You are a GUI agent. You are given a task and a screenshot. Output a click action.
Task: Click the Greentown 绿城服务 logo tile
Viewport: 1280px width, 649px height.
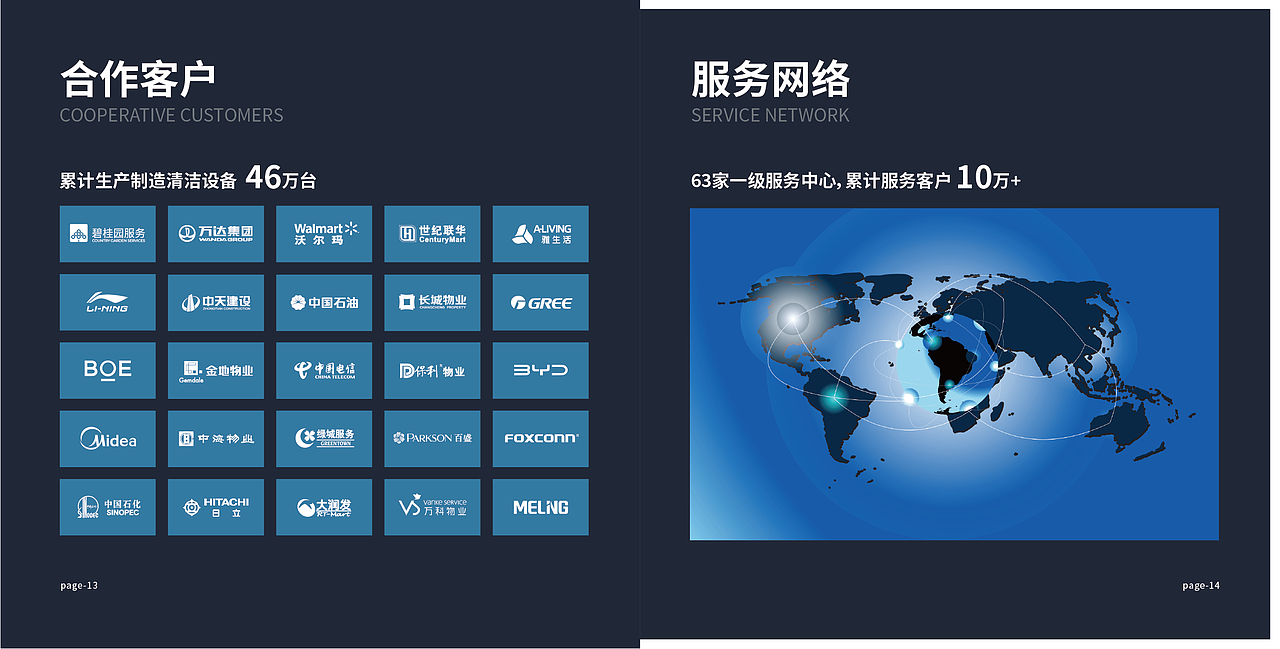click(x=324, y=438)
